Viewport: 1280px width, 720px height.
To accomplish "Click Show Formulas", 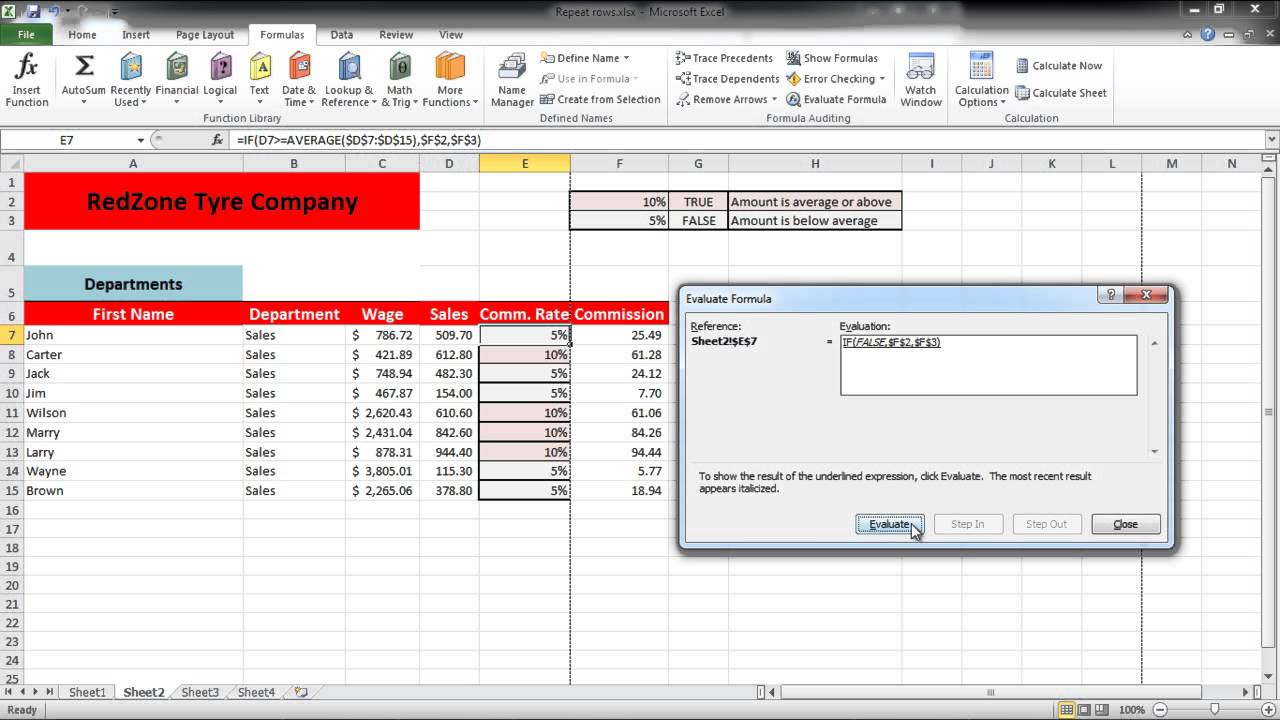I will (x=832, y=58).
